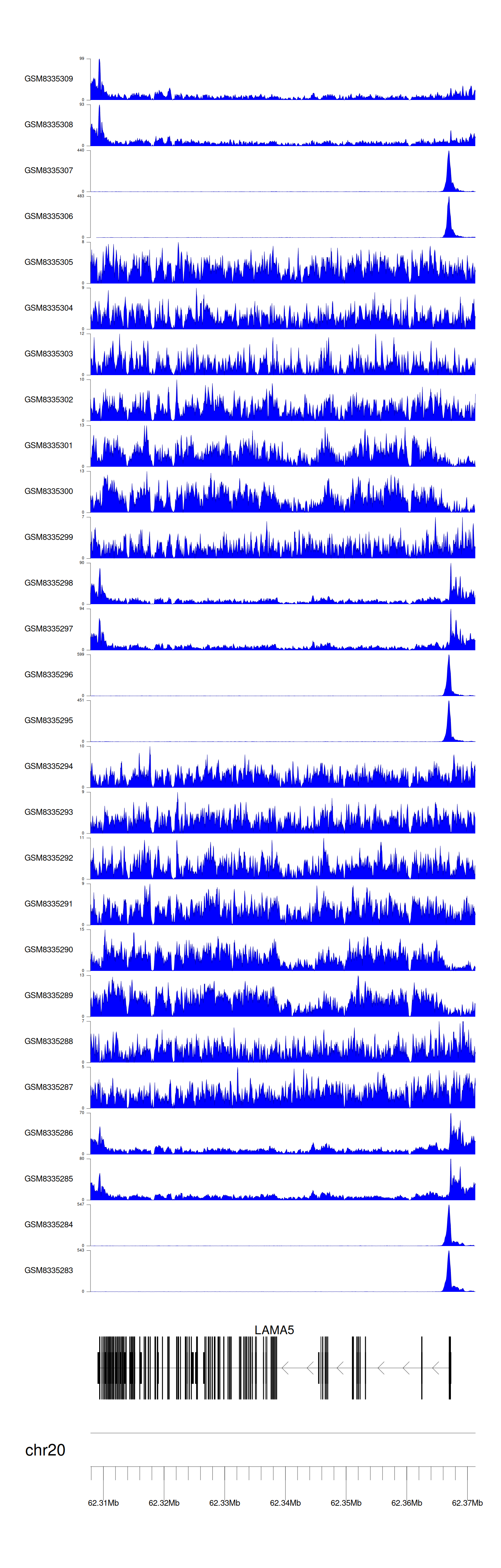Viewport: 501px width, 1568px height.
Task: Click the GSM8335291 track name
Action: pyautogui.click(x=49, y=904)
